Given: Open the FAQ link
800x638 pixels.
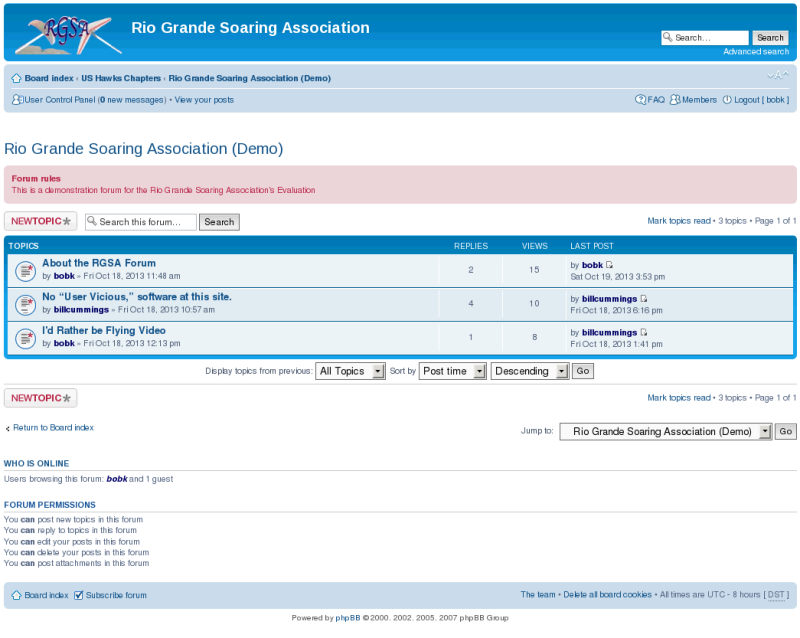Looking at the screenshot, I should (656, 100).
